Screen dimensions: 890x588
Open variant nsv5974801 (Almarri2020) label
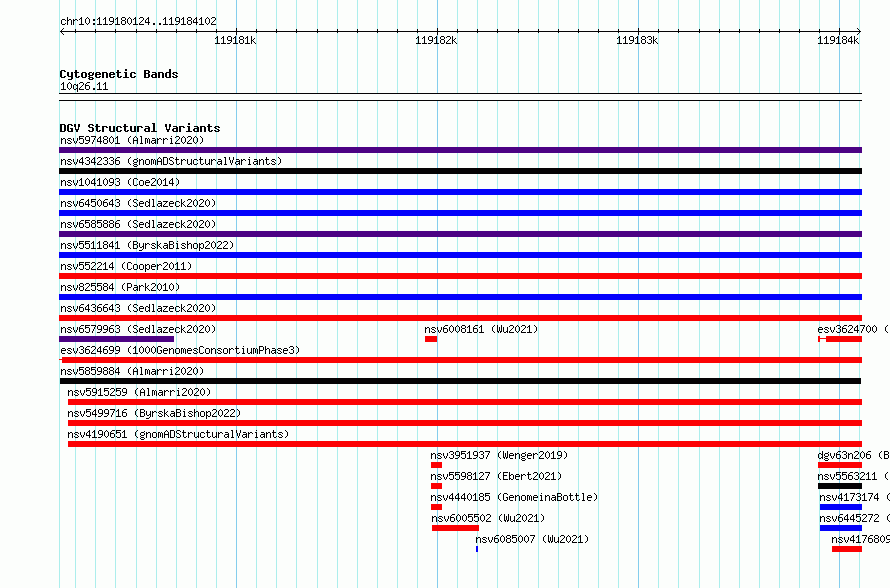(x=132, y=140)
